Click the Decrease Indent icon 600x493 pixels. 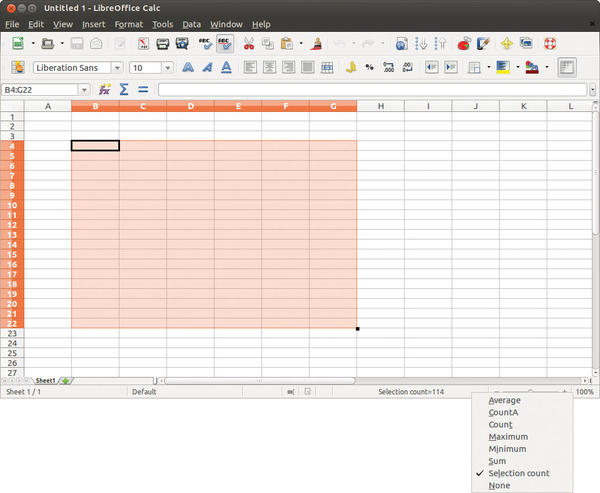[432, 67]
